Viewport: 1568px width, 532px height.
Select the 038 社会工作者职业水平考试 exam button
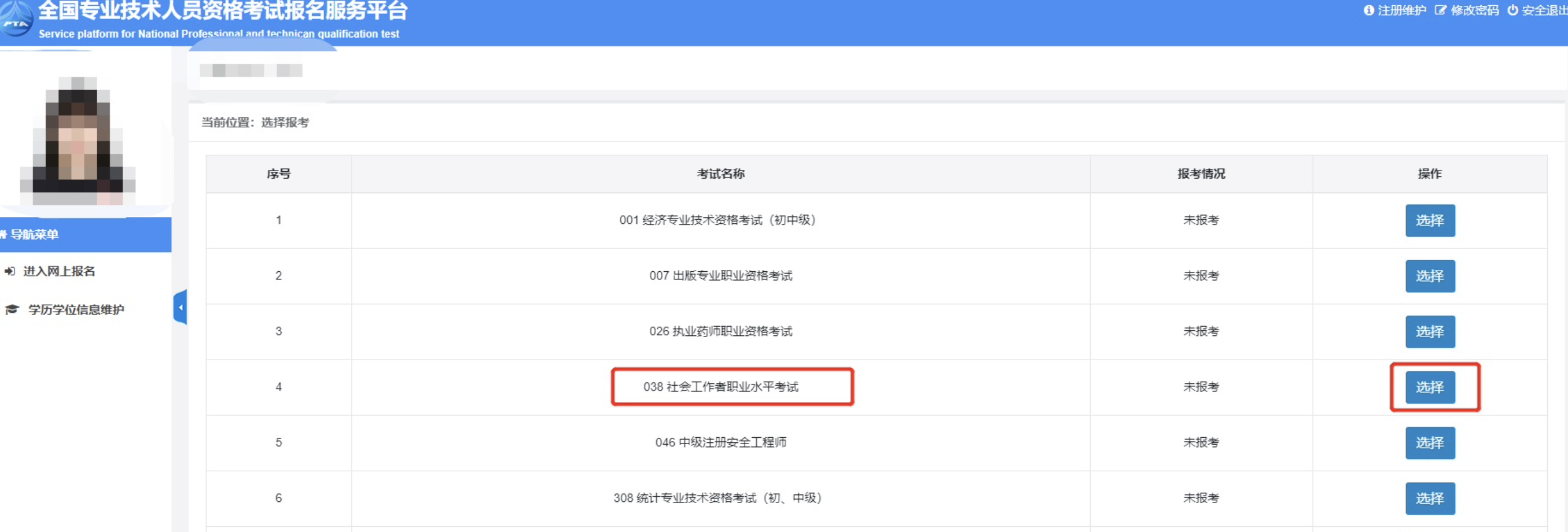(1429, 387)
